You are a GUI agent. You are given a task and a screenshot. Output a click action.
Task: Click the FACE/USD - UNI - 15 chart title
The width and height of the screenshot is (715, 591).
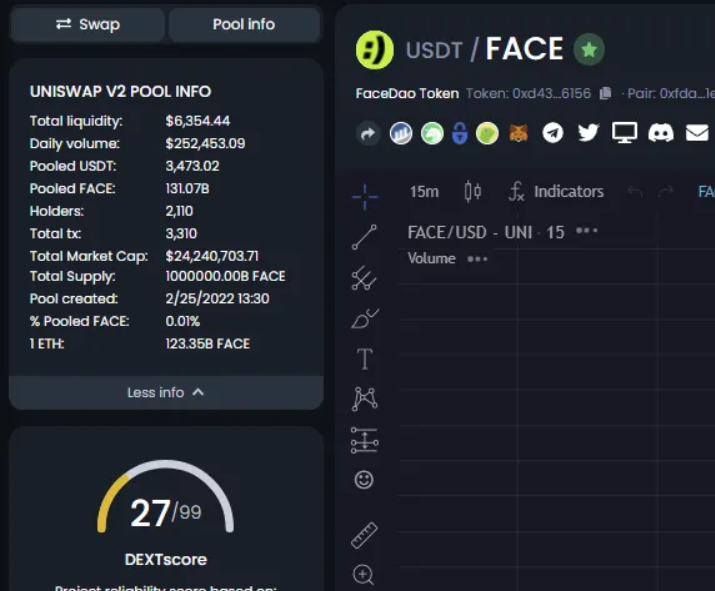[x=486, y=233]
